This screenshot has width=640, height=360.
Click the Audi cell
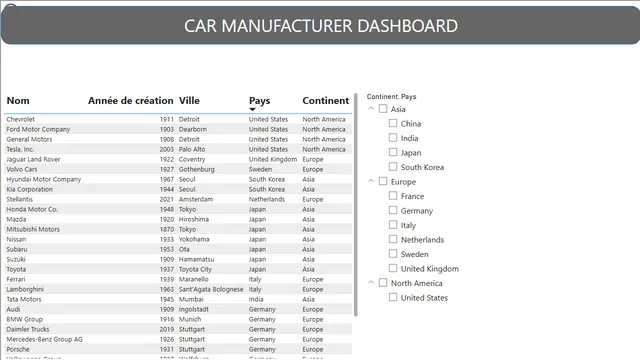(x=13, y=309)
